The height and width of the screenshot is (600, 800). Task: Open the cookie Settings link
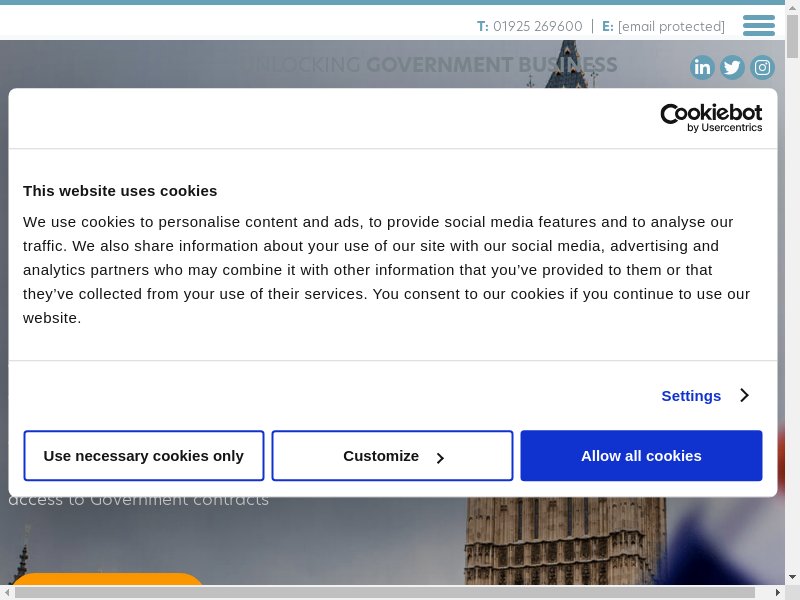[x=691, y=395]
